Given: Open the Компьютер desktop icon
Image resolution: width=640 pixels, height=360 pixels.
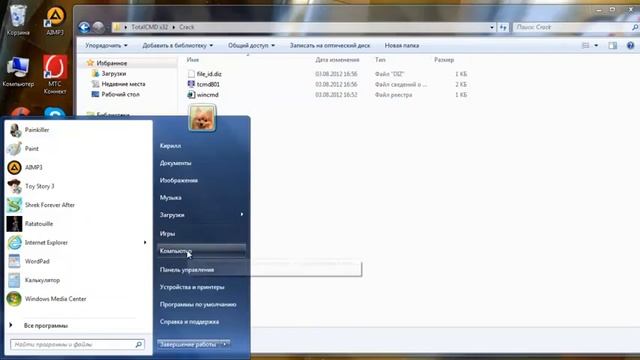Looking at the screenshot, I should 18,72.
